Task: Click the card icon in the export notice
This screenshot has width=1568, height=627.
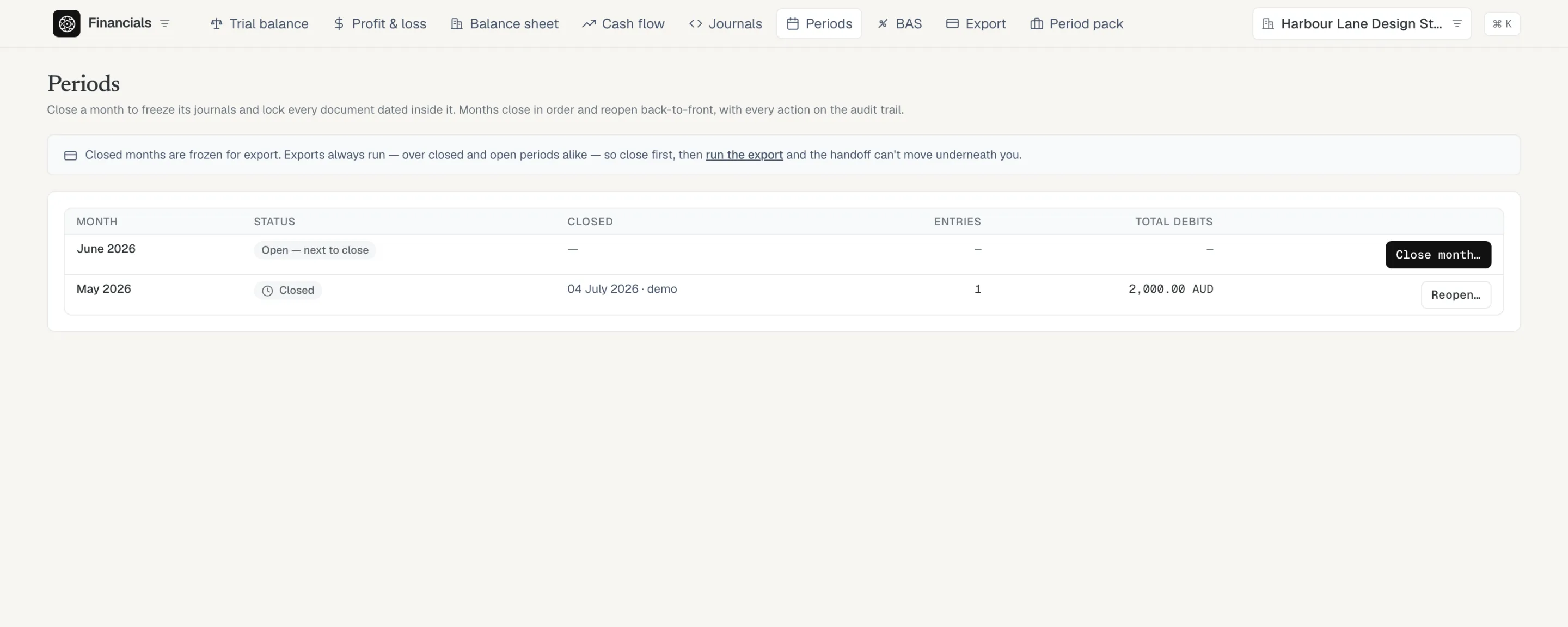Action: pyautogui.click(x=71, y=155)
